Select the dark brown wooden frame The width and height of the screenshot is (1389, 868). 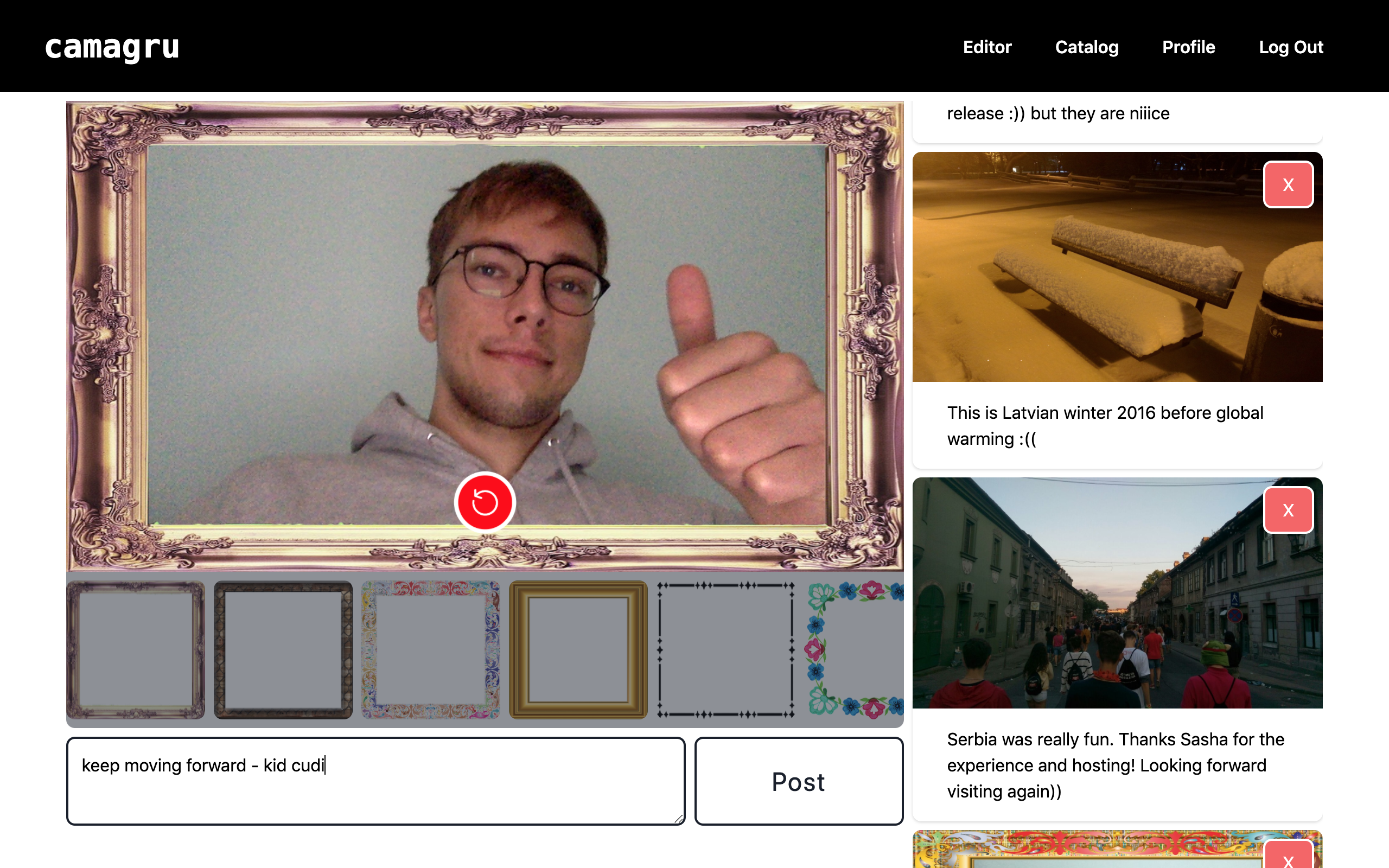[283, 650]
